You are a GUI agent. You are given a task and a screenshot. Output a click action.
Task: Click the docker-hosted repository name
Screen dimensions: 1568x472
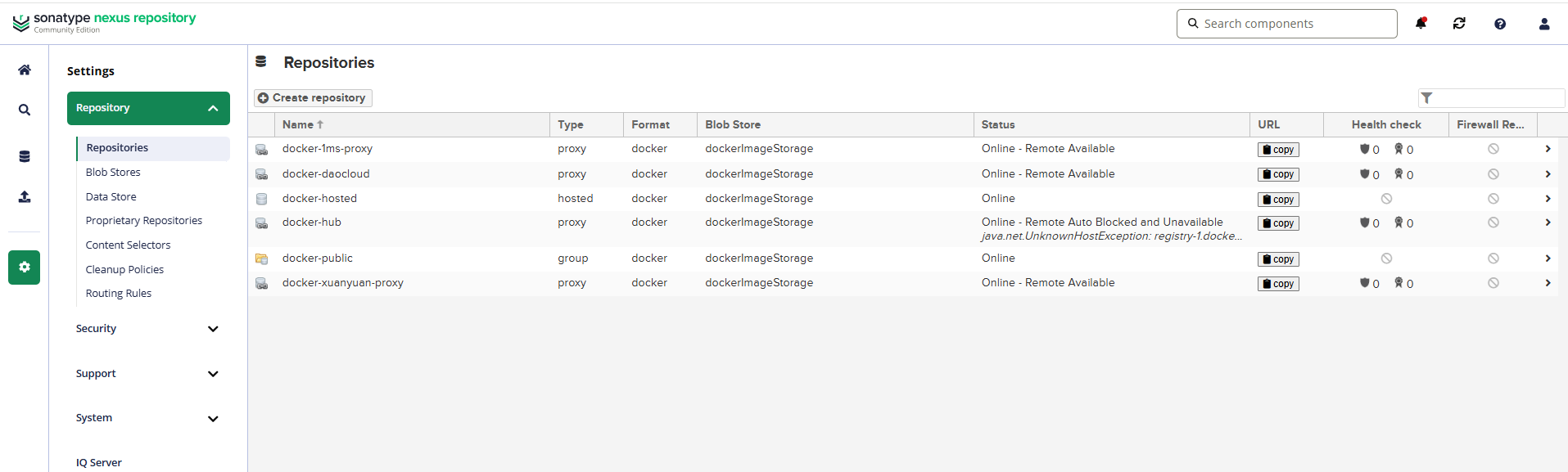click(x=319, y=199)
